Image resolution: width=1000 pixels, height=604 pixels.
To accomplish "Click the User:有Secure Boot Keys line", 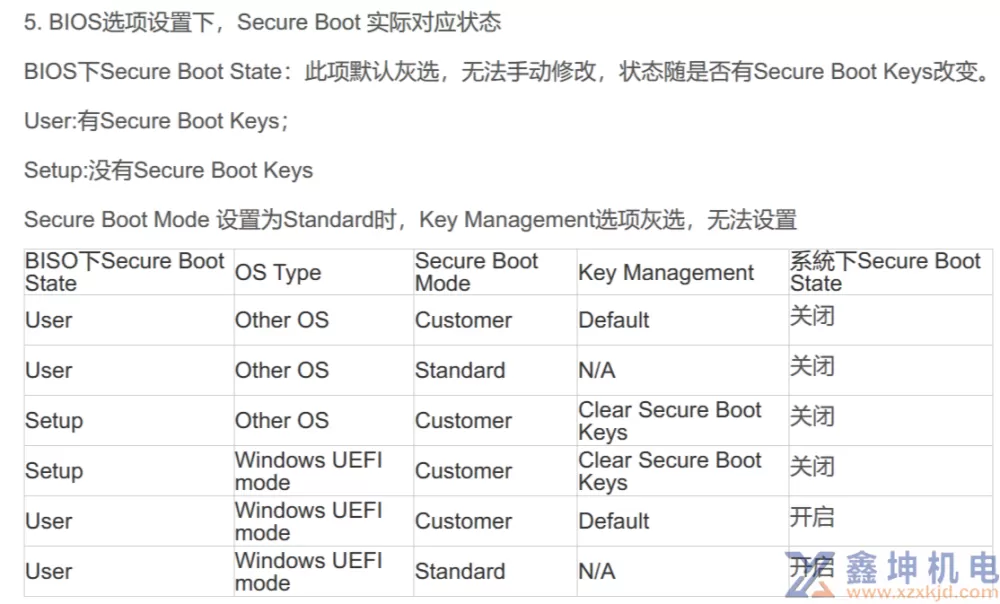I will [156, 121].
